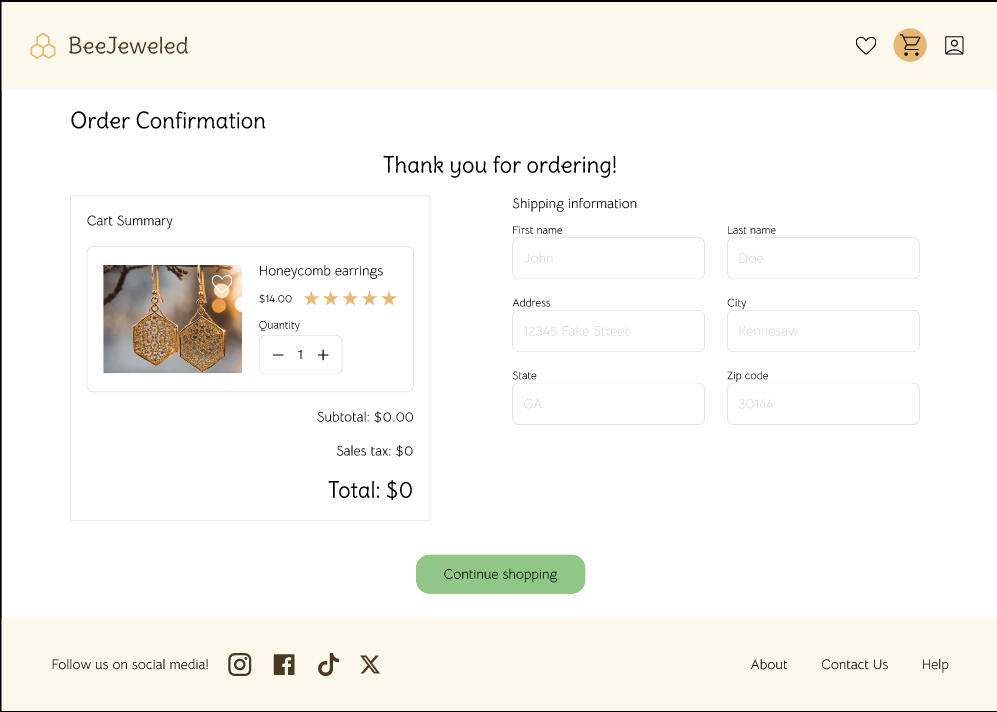Viewport: 997px width, 712px height.
Task: Open the wishlist heart icon in header
Action: [x=865, y=45]
